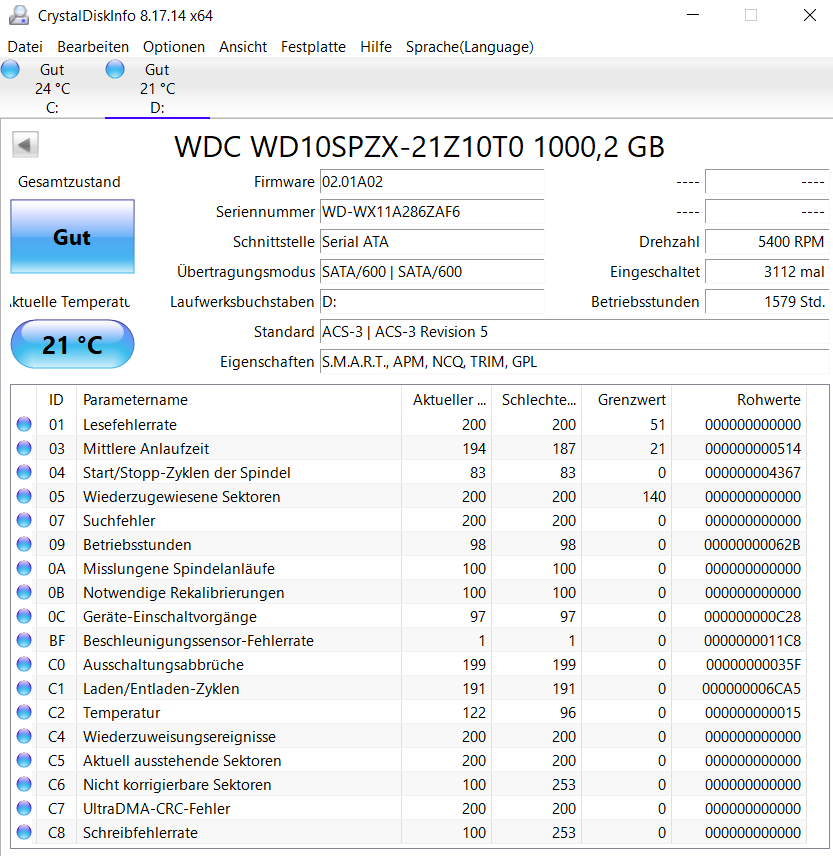
Task: Click the blue Gut health status button
Action: pos(71,236)
